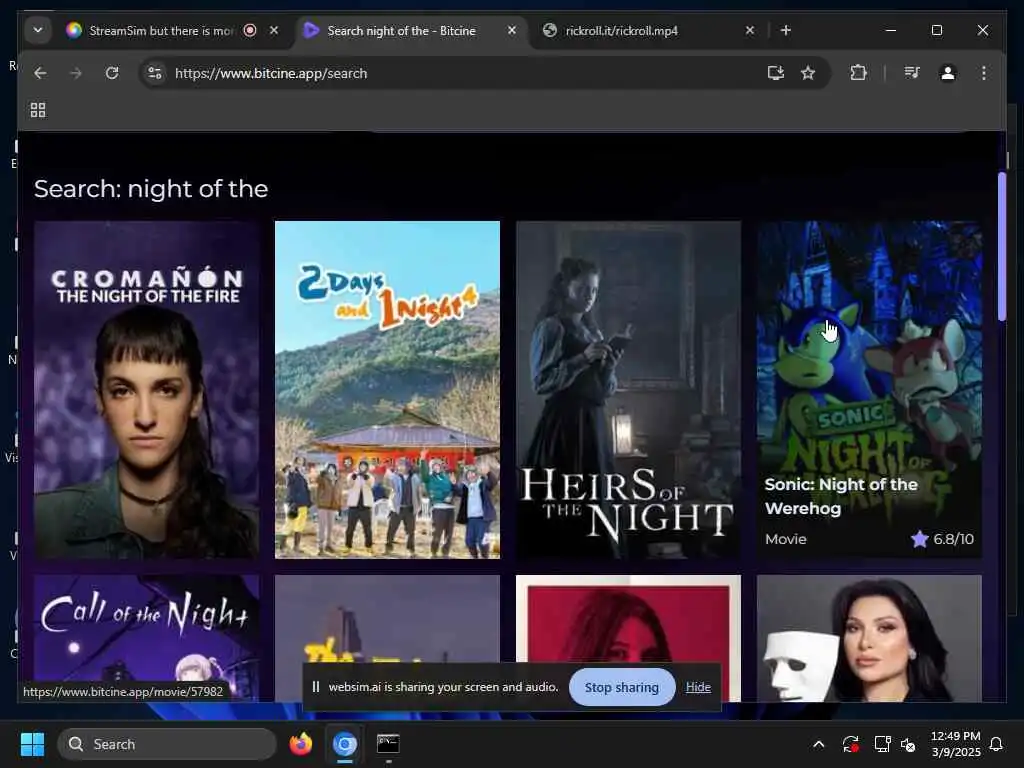Click the Search: night of the heading
1024x768 pixels.
151,189
